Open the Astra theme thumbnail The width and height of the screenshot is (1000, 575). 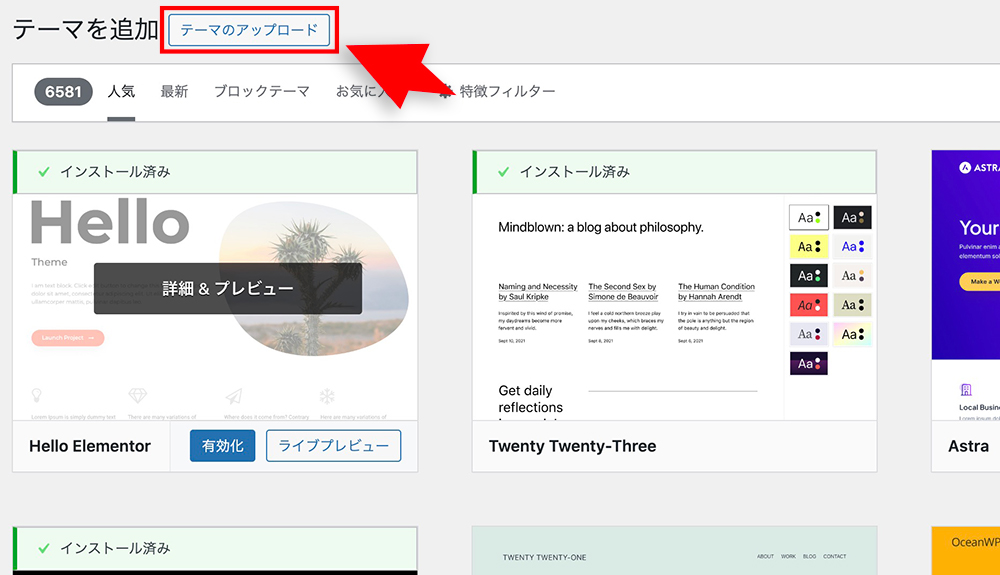coord(966,285)
